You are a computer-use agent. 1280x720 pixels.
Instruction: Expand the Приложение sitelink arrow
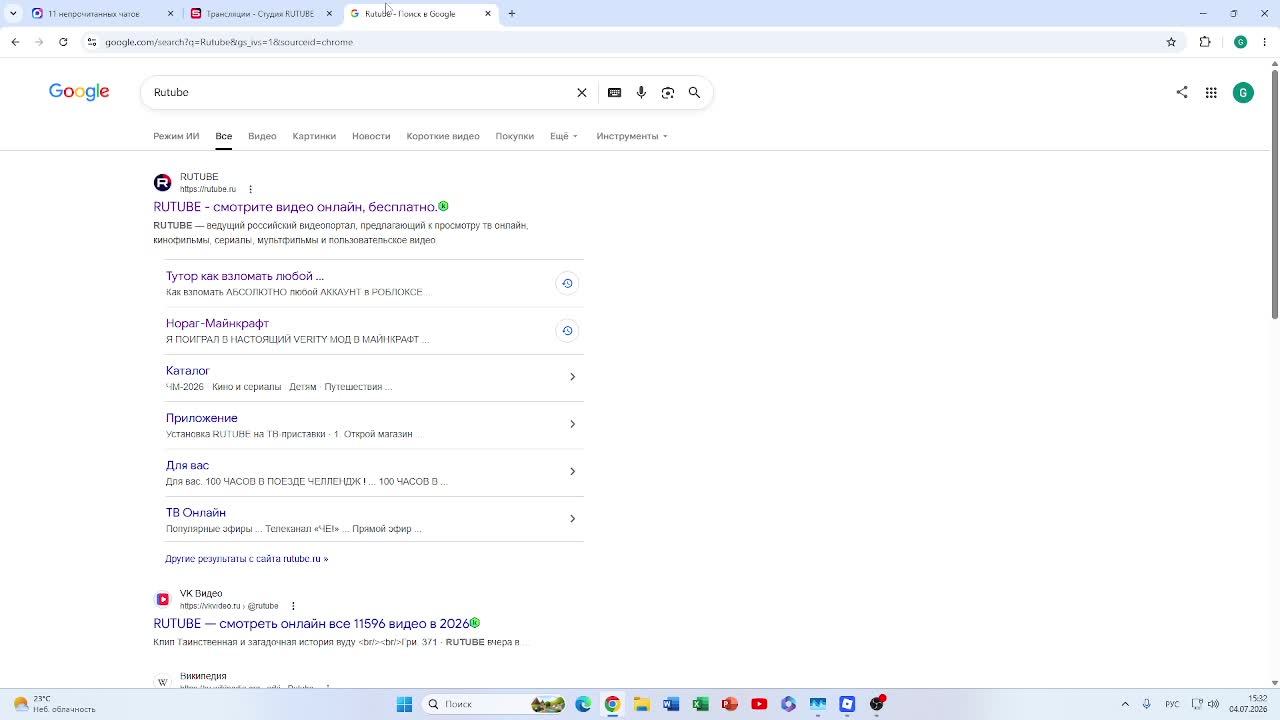pos(572,424)
